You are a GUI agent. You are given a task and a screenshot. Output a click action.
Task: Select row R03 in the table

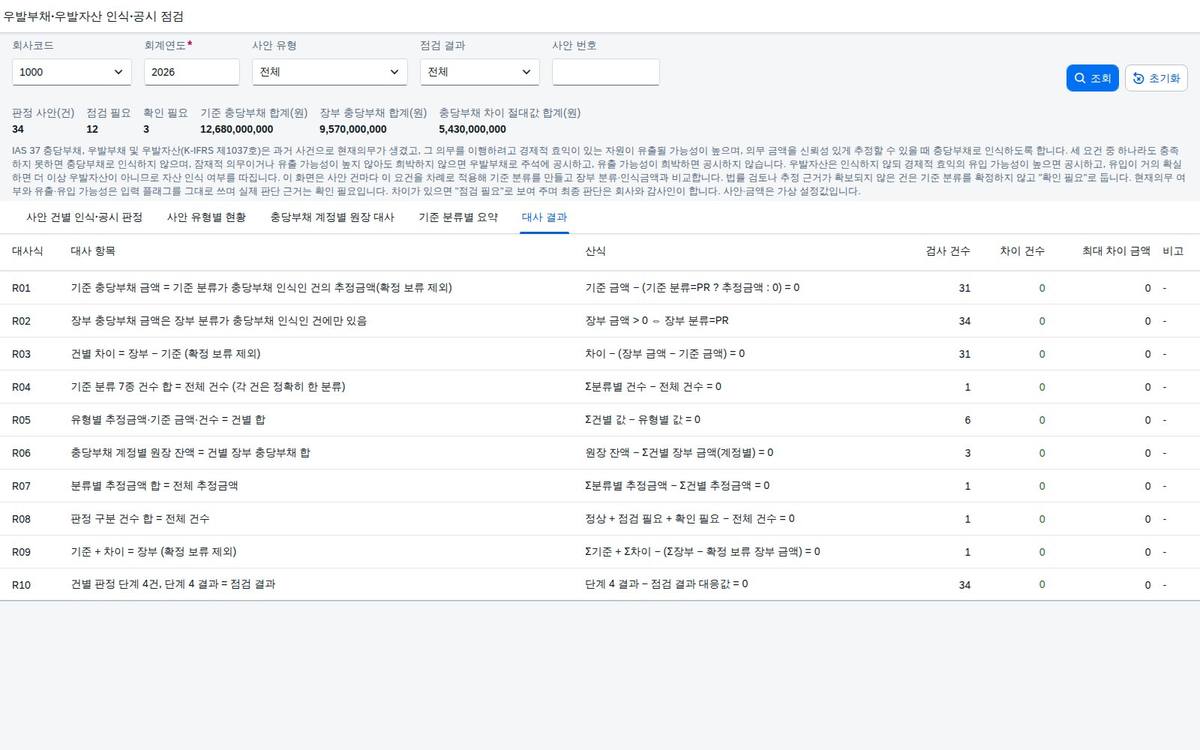[600, 354]
